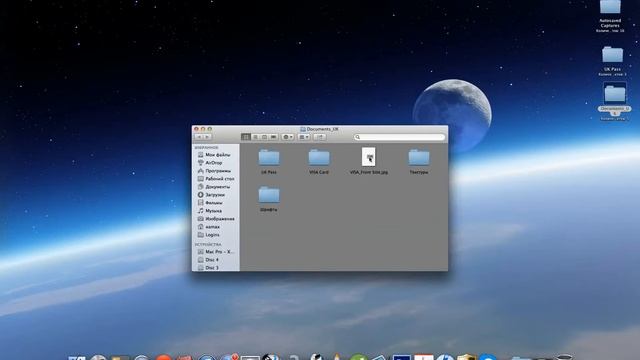The height and width of the screenshot is (360, 640).
Task: Select Documents_UK folder on desktop
Action: pyautogui.click(x=615, y=93)
